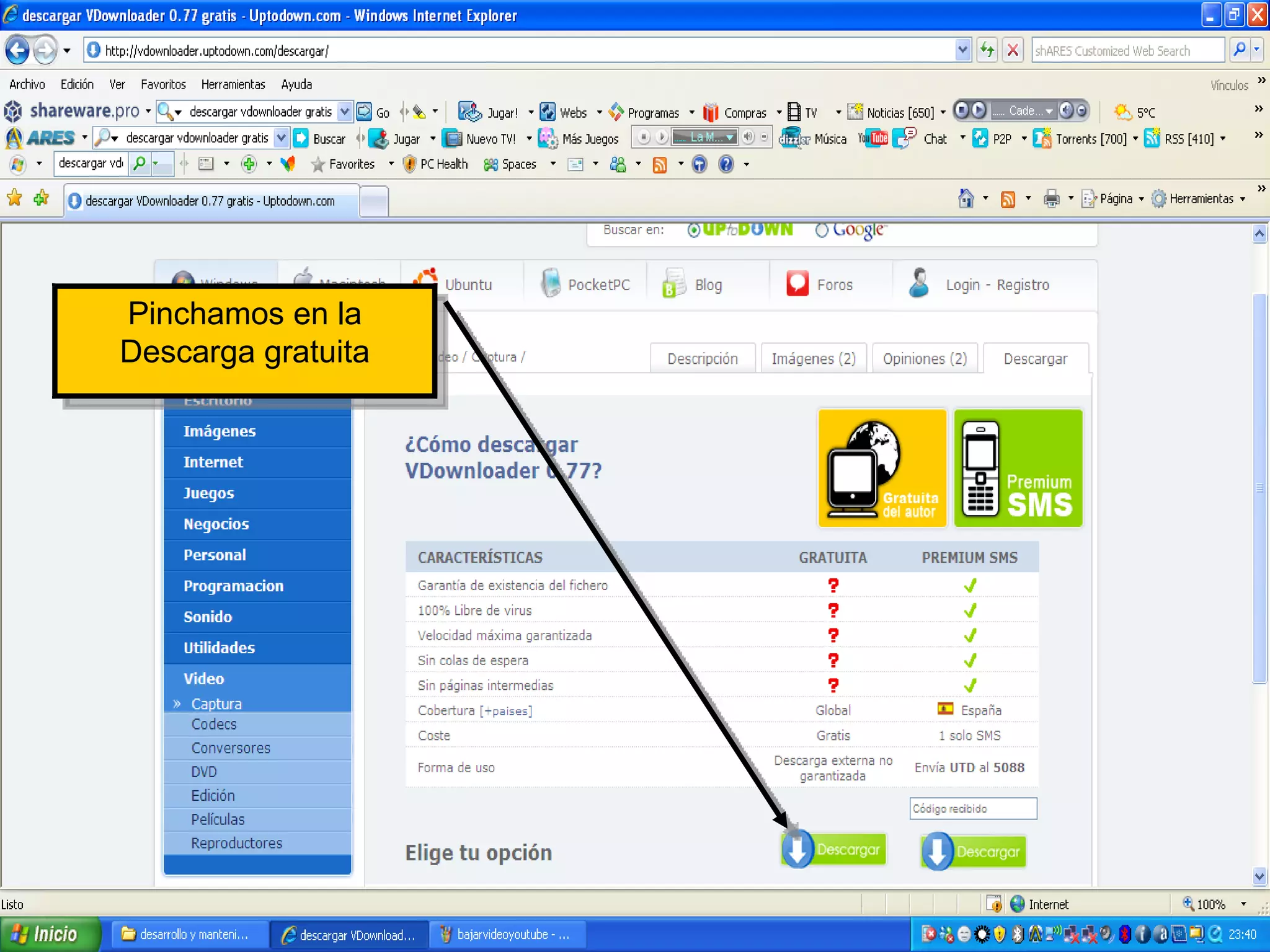1270x952 pixels.
Task: Expand shareware.pro search box dropdown
Action: (x=345, y=112)
